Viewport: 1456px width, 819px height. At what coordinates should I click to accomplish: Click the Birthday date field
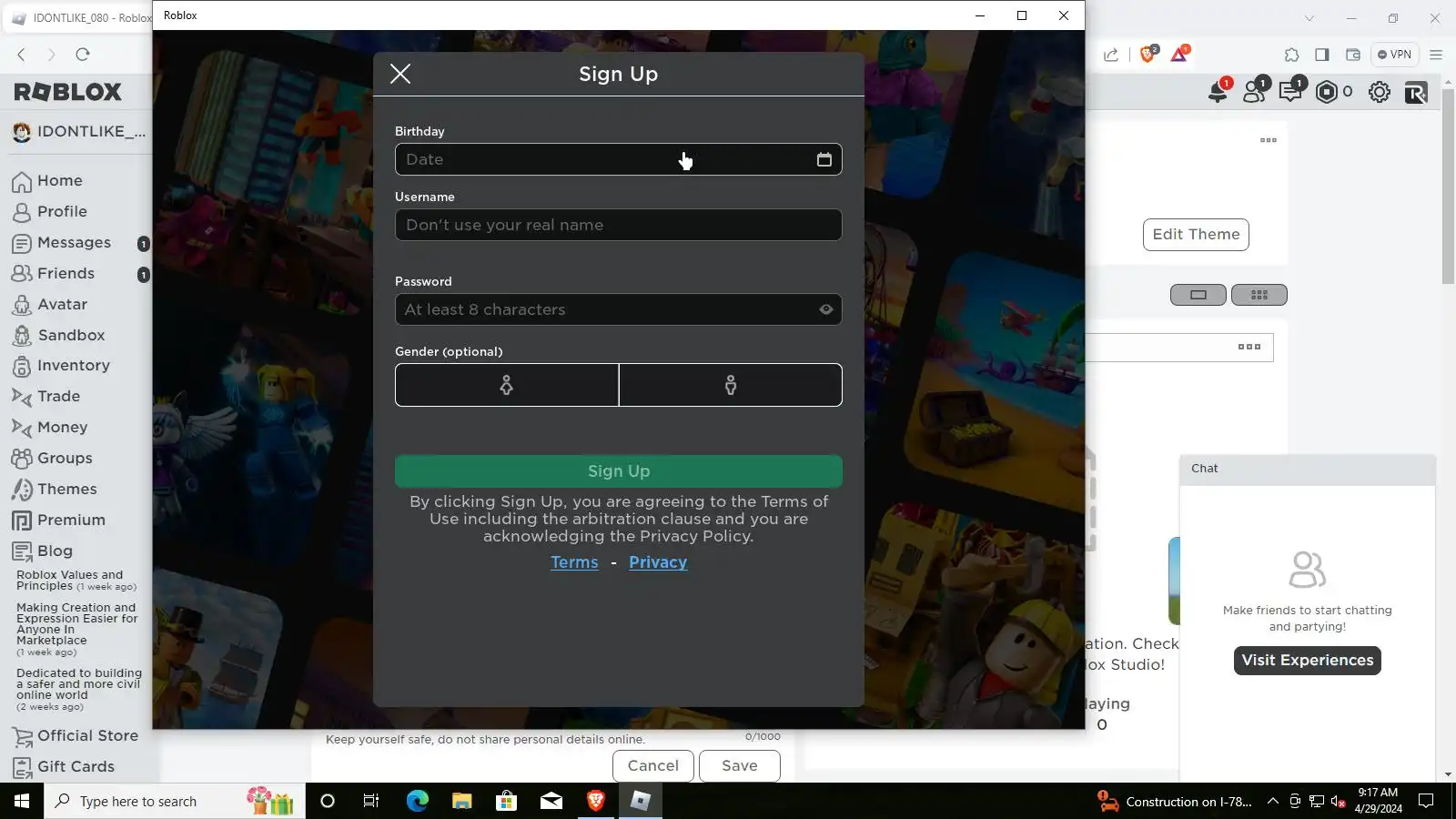coord(619,159)
